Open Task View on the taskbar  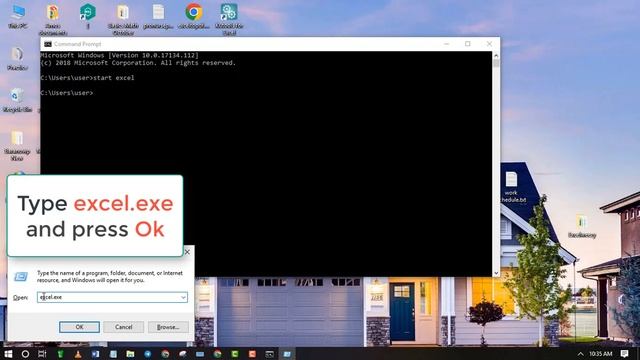click(42, 354)
